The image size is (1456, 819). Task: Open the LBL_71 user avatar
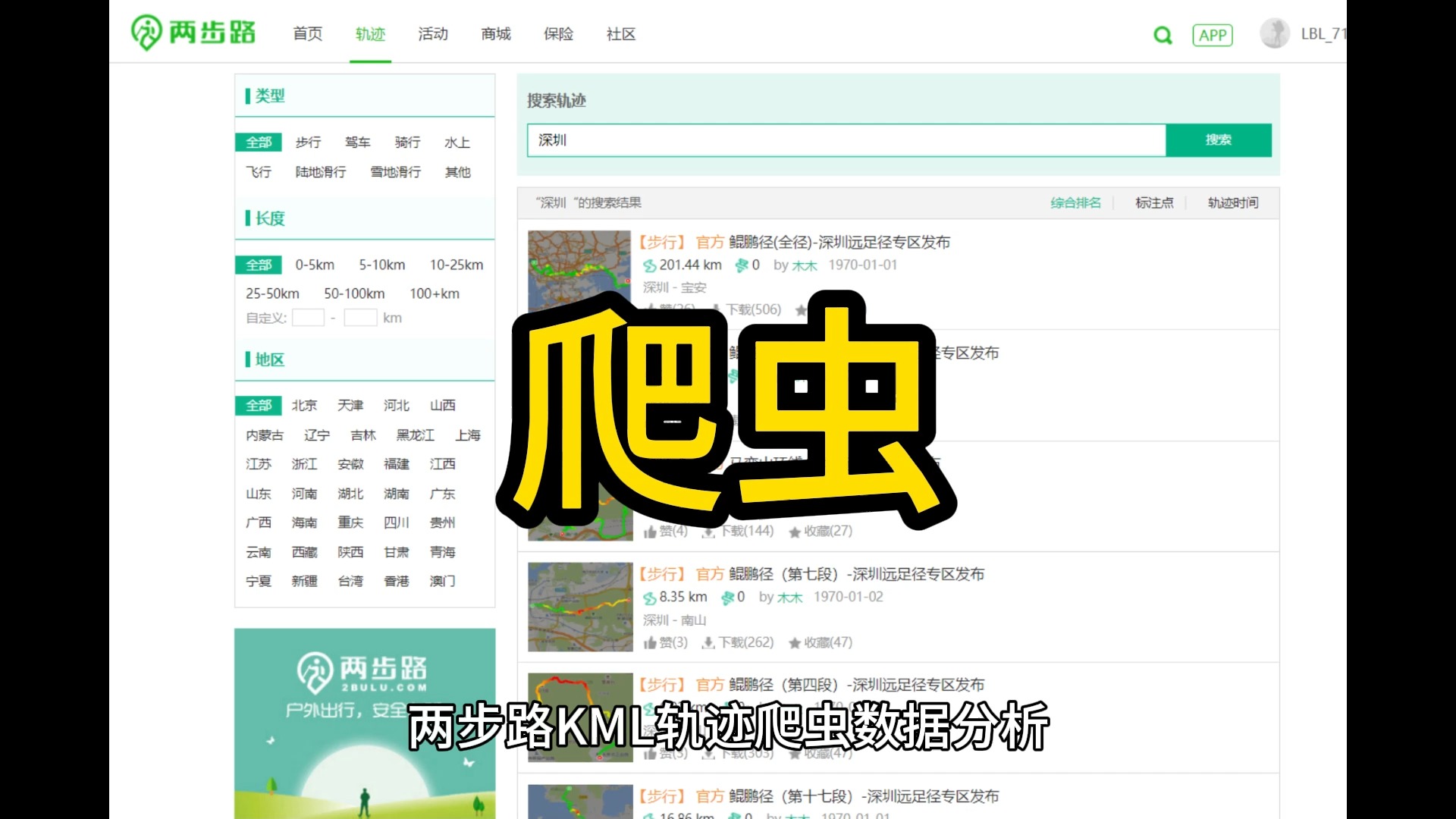coord(1275,33)
